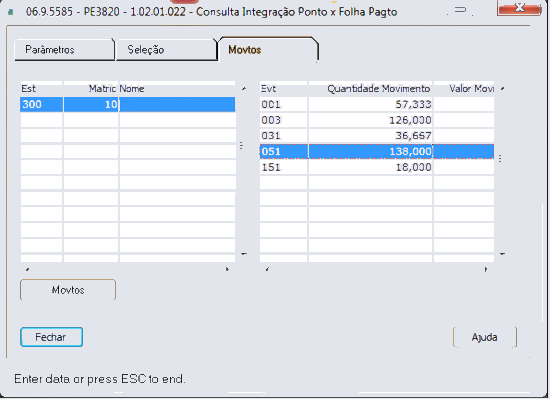Click quantity value 57,333

[x=413, y=104]
